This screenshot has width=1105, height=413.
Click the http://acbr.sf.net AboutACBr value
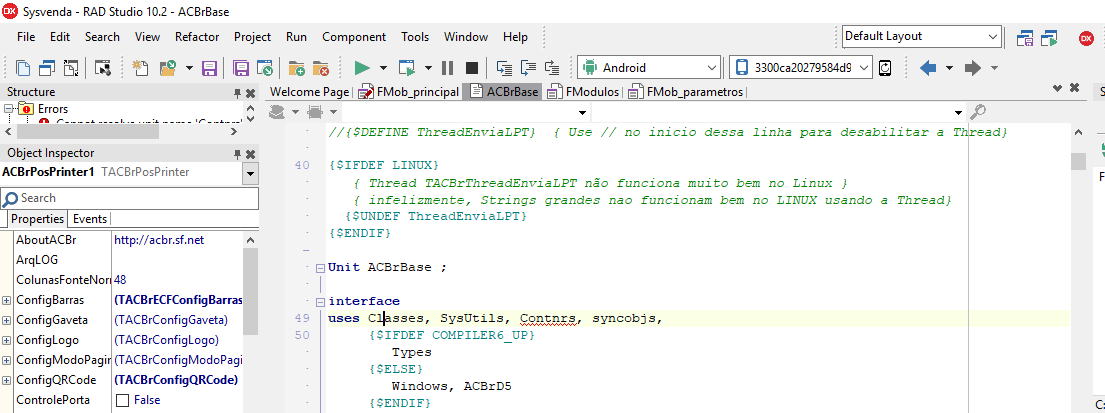point(159,240)
